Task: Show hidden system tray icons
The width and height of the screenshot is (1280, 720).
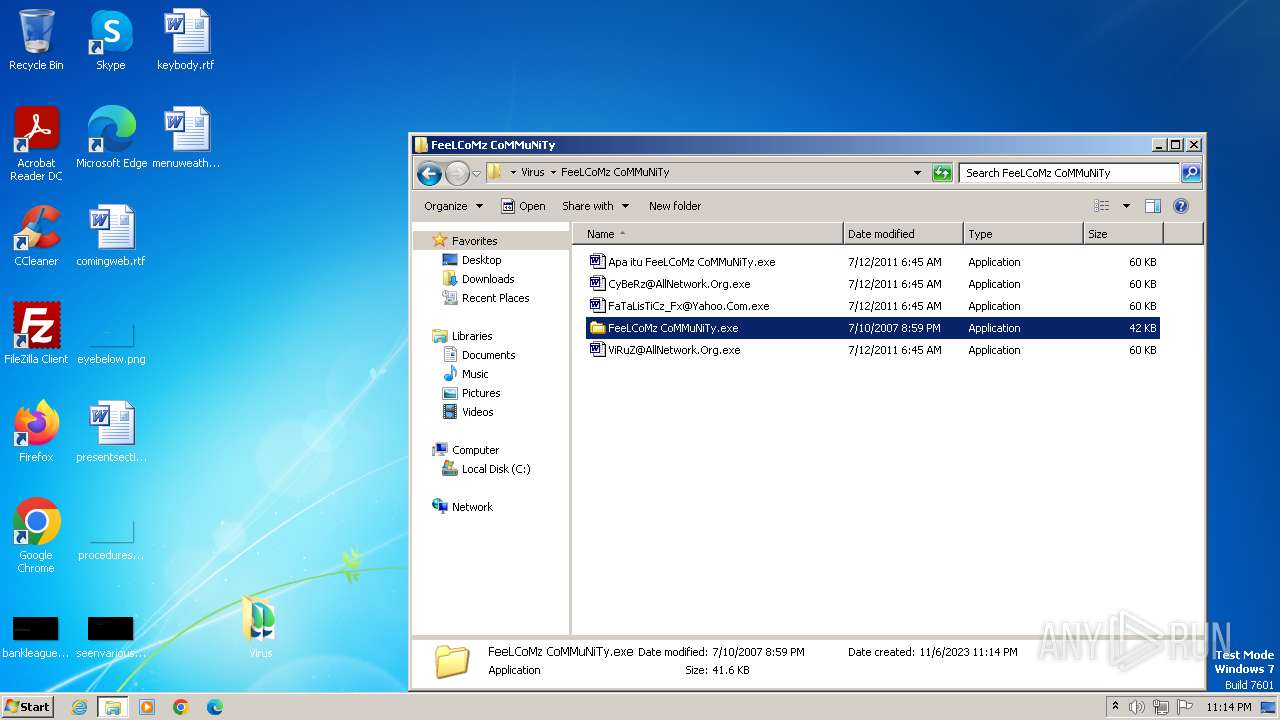Action: [x=1115, y=707]
